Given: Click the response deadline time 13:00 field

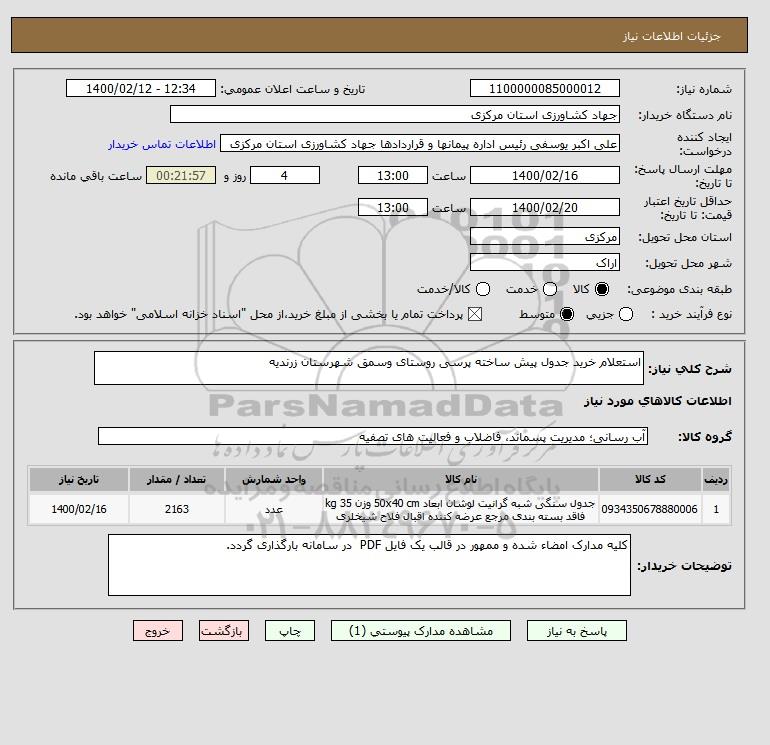Looking at the screenshot, I should (393, 175).
